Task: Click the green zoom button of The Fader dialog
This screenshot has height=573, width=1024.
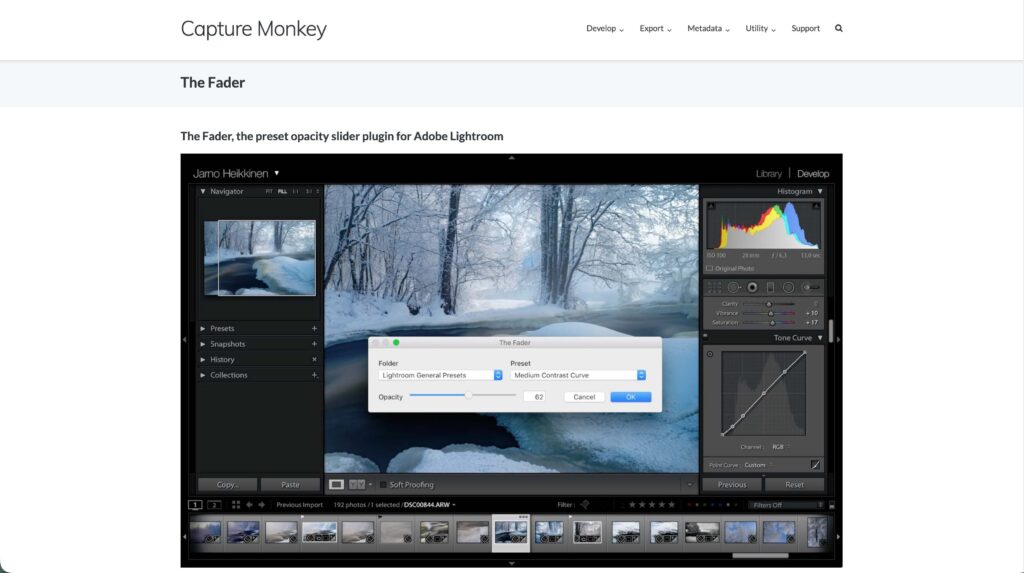Action: 396,342
